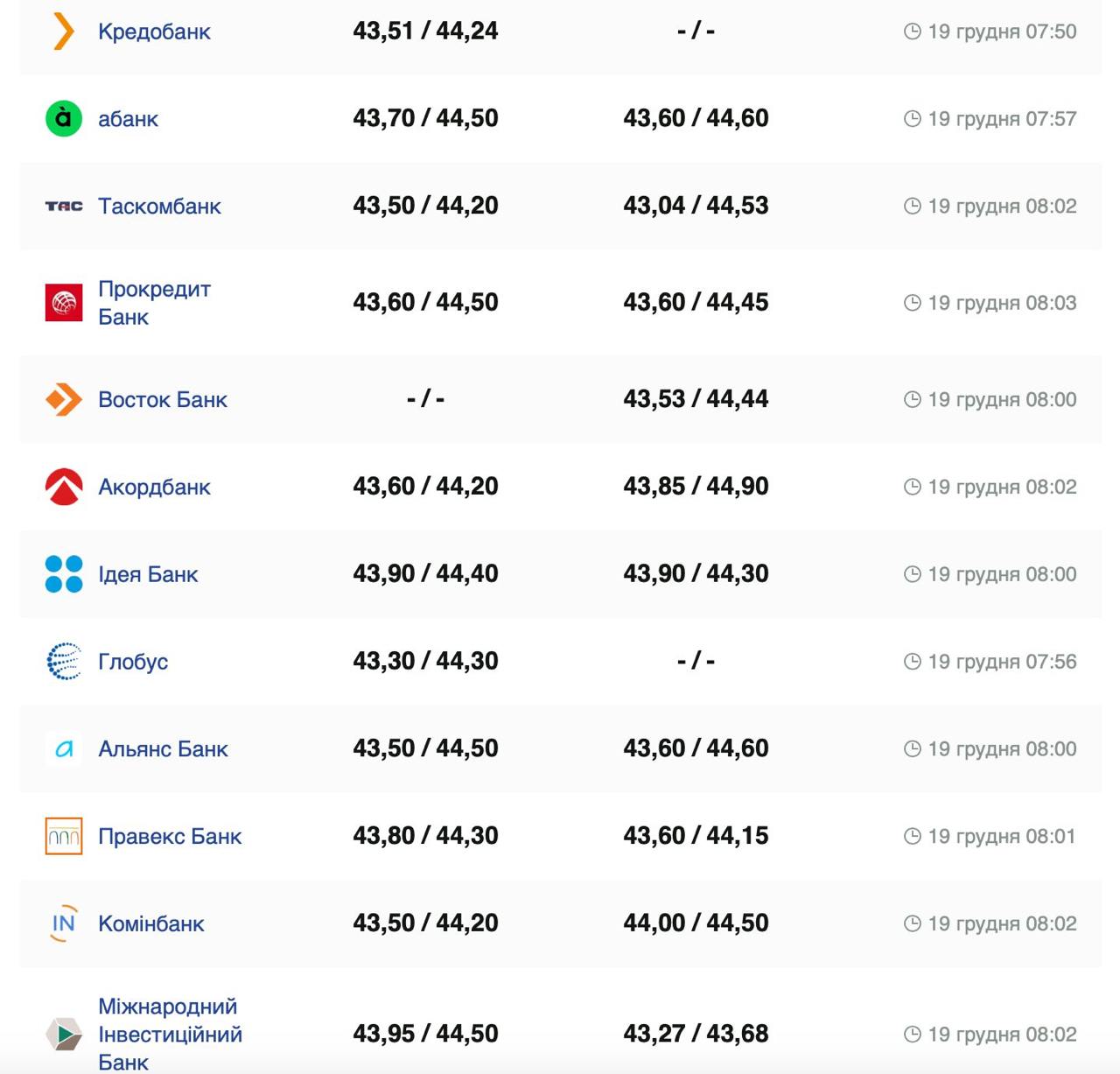1120x1074 pixels.
Task: Click the red Акордбанк logo
Action: [64, 487]
